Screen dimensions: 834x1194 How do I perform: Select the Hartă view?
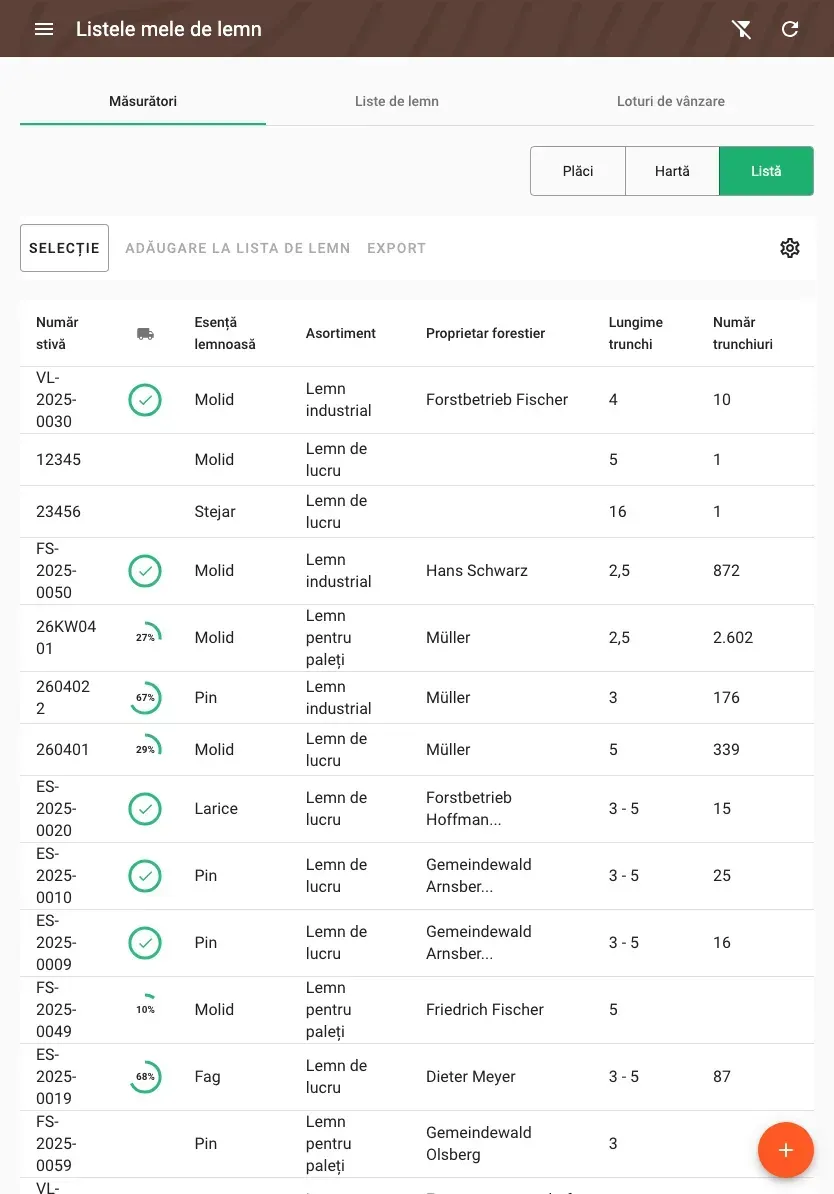click(672, 171)
